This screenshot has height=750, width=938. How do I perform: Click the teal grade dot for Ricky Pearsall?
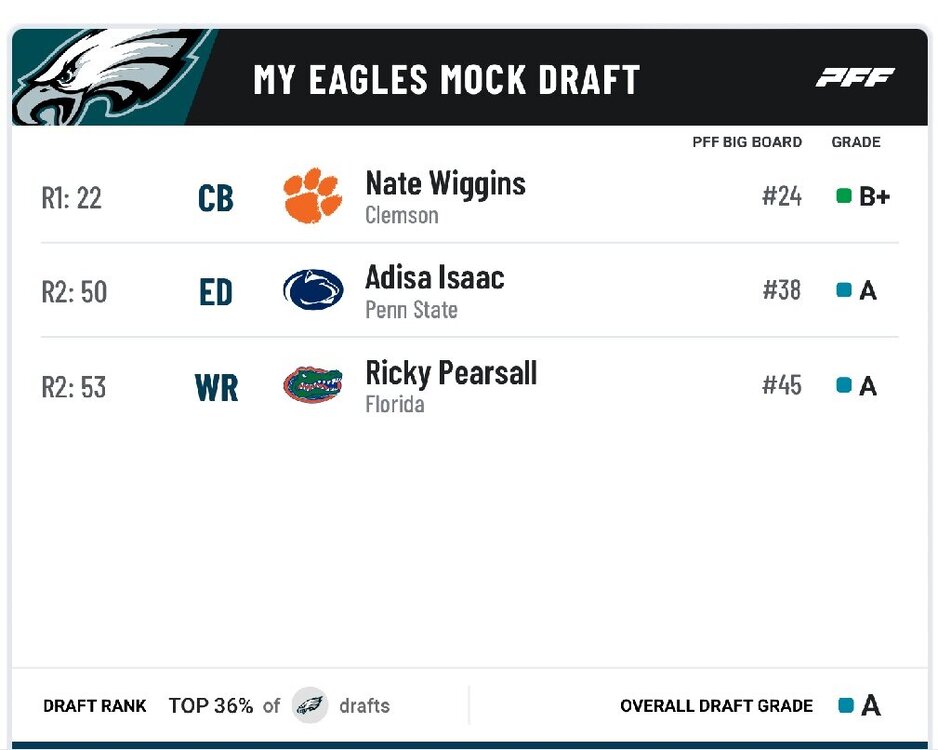tap(844, 385)
